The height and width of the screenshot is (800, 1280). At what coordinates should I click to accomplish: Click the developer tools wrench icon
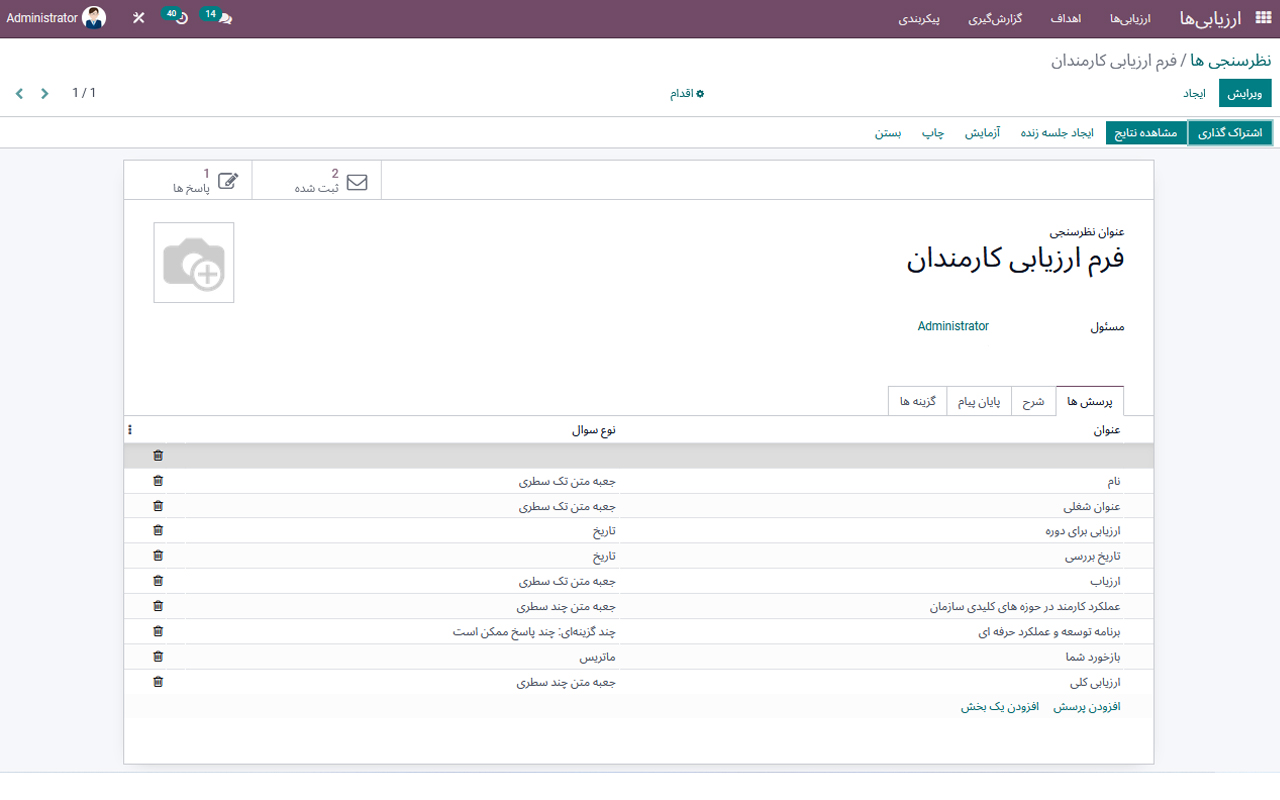click(138, 17)
